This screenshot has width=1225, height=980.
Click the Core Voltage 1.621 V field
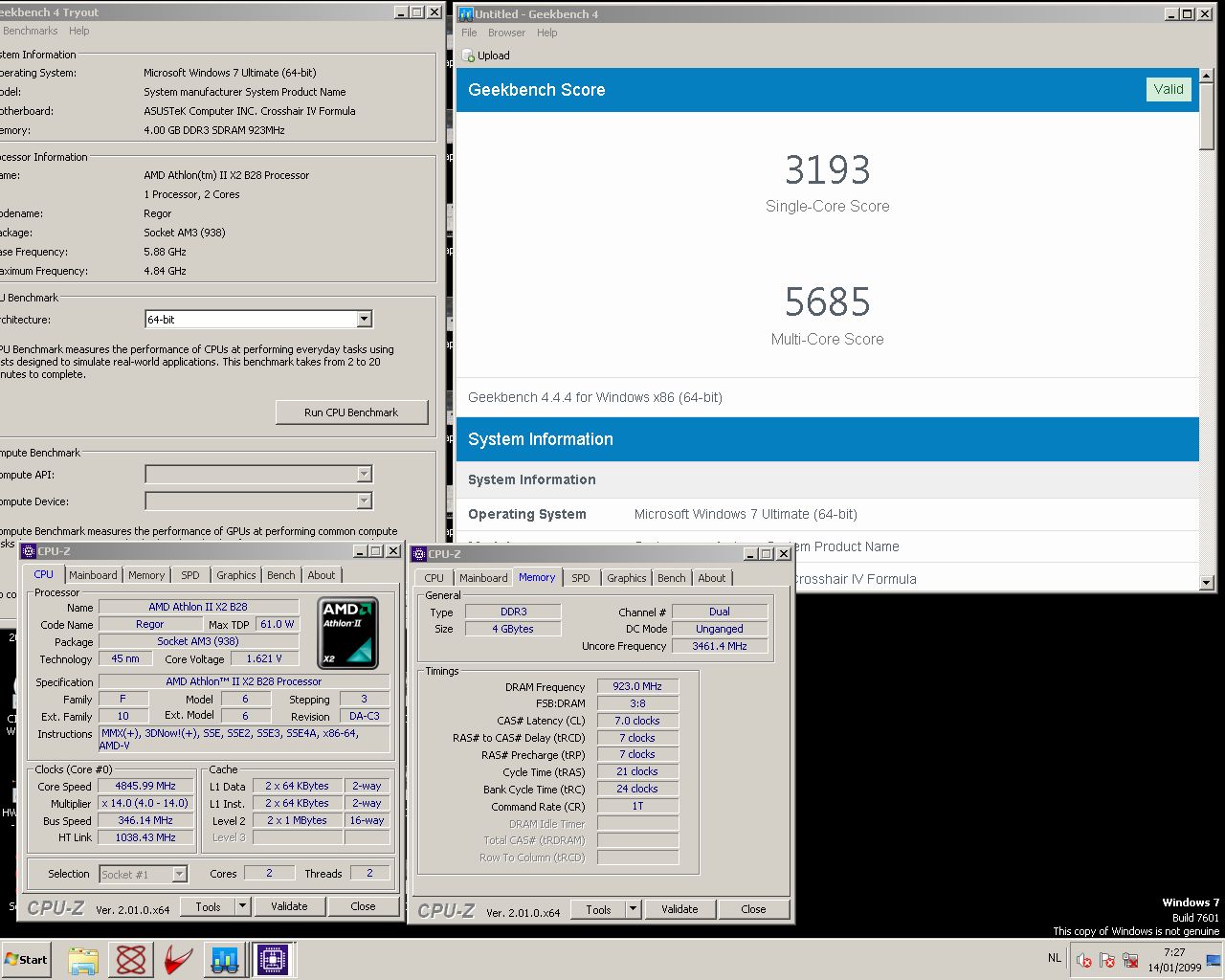(264, 658)
